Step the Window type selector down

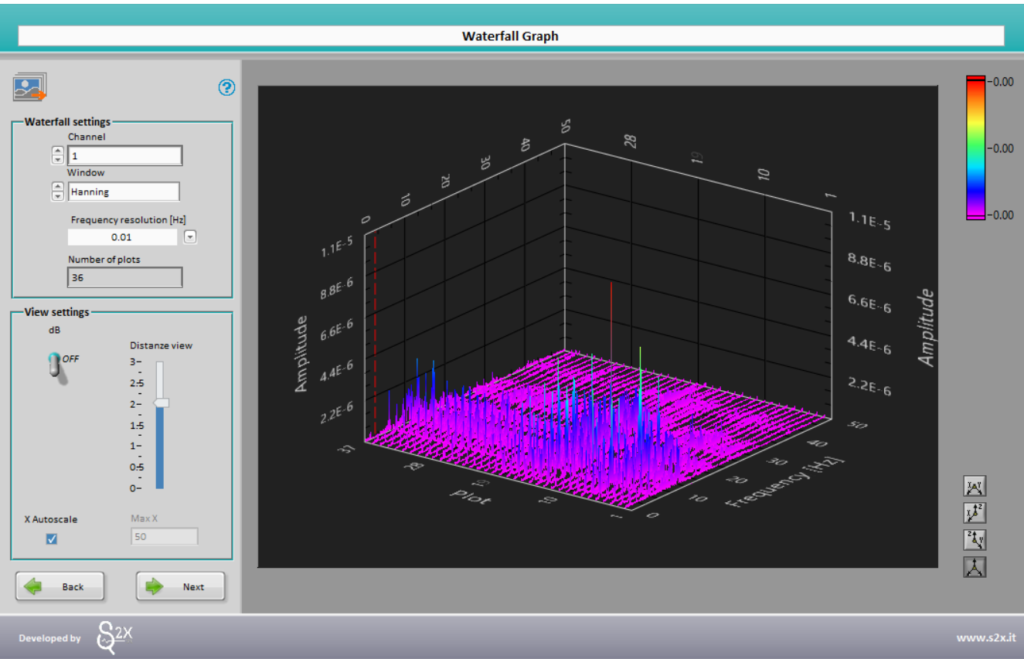tap(57, 196)
